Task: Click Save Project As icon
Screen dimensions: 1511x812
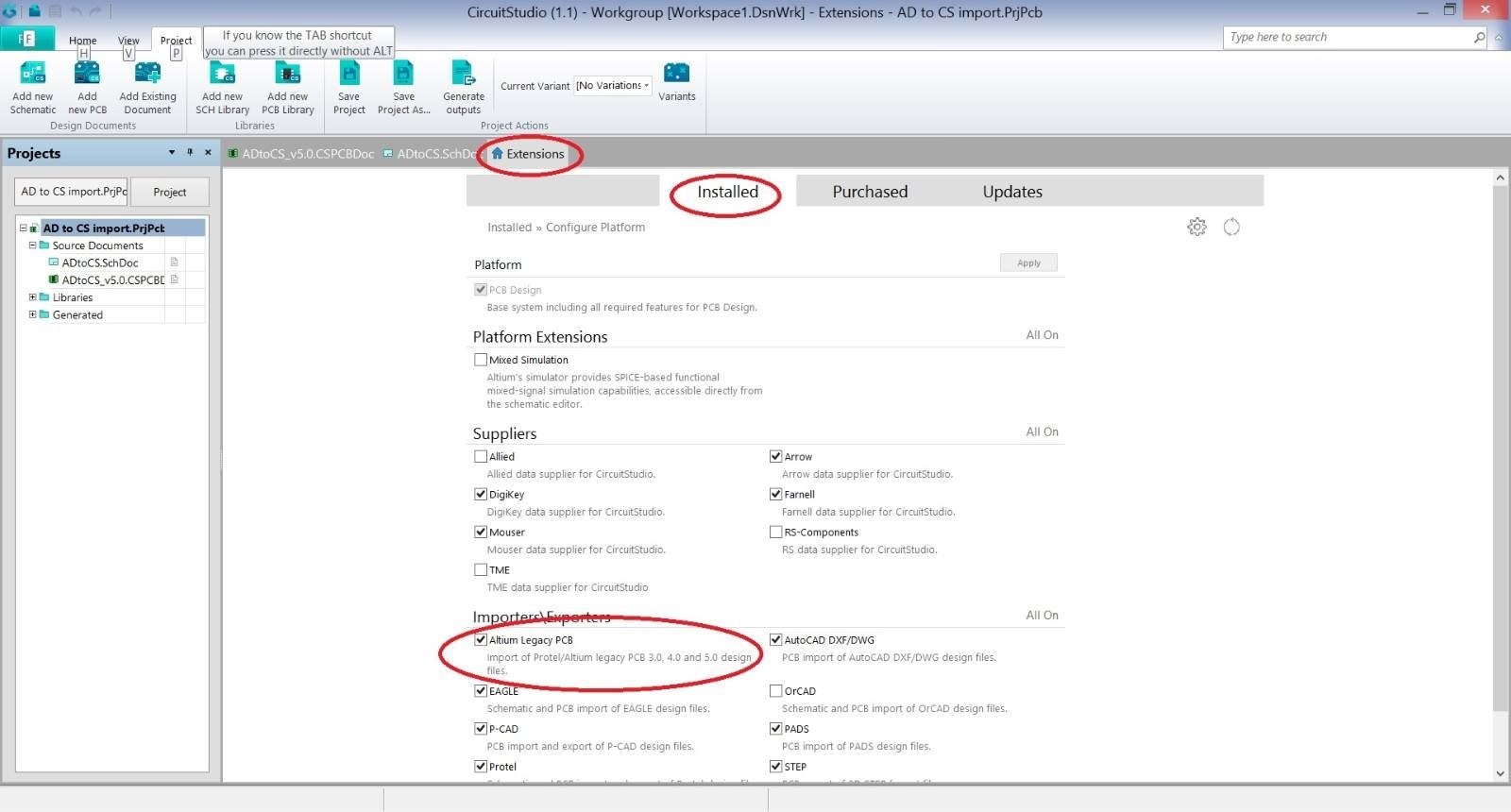Action: [x=403, y=73]
